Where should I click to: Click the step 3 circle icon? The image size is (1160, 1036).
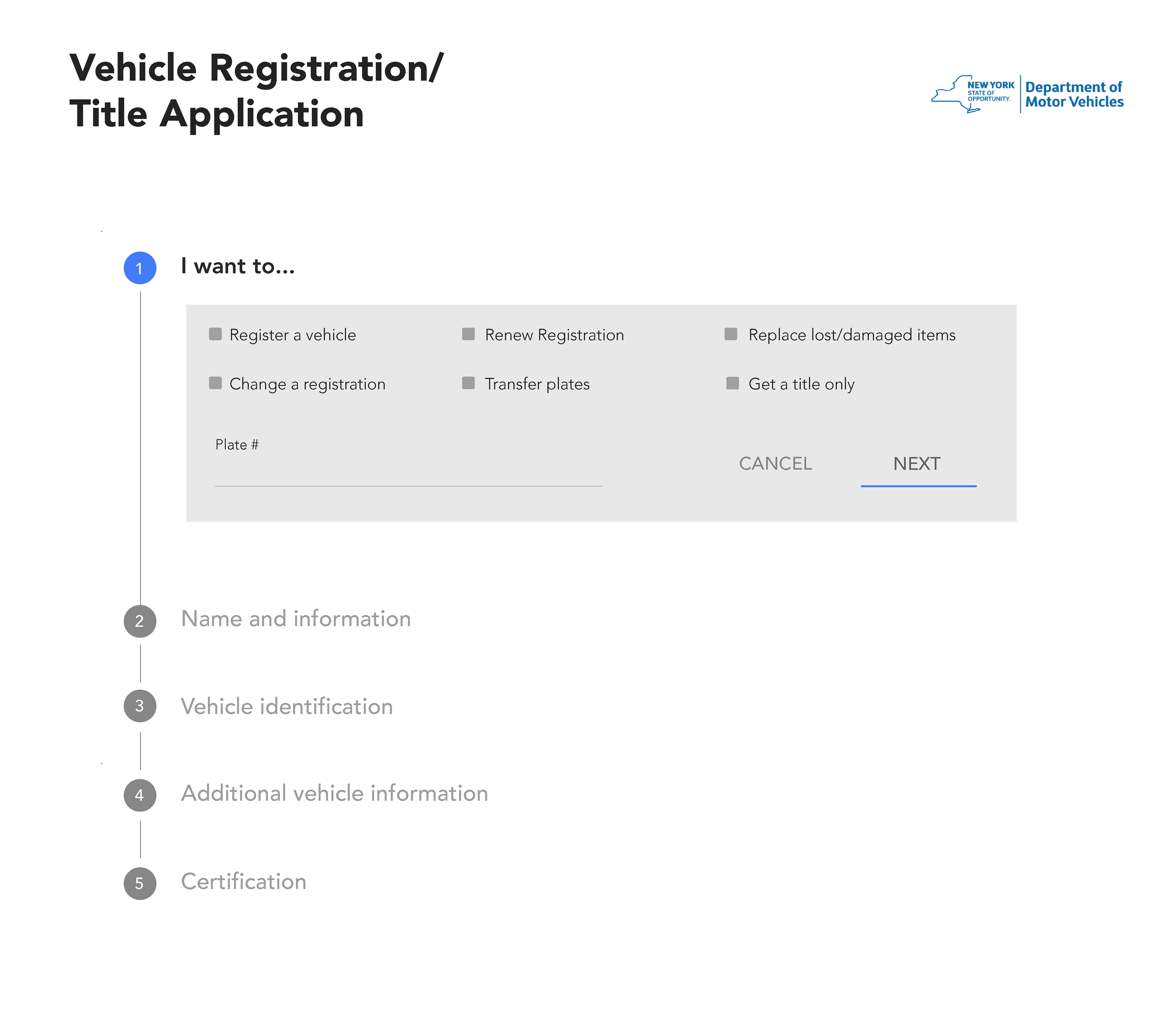(x=140, y=706)
